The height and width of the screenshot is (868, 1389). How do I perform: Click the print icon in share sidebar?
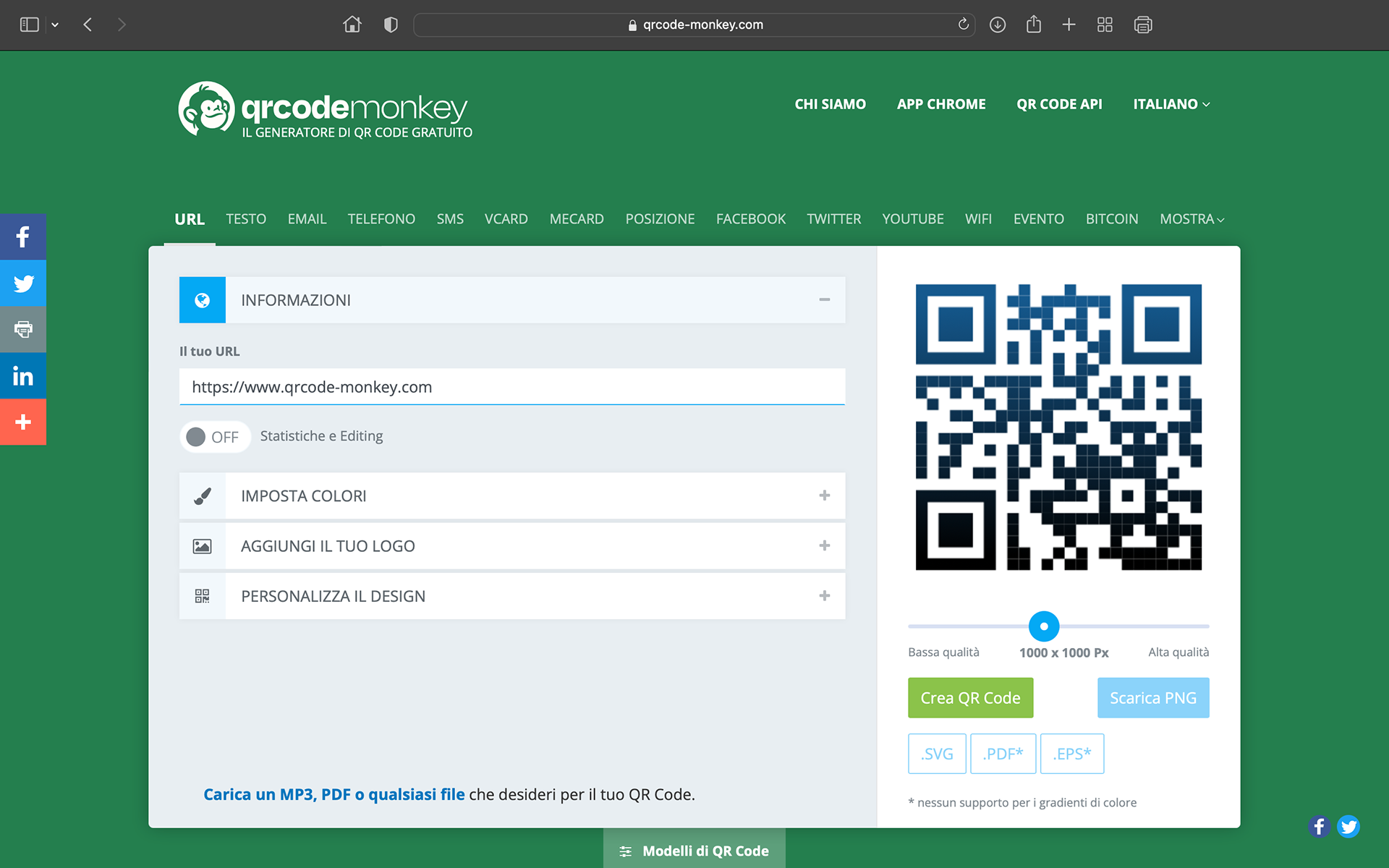point(23,329)
